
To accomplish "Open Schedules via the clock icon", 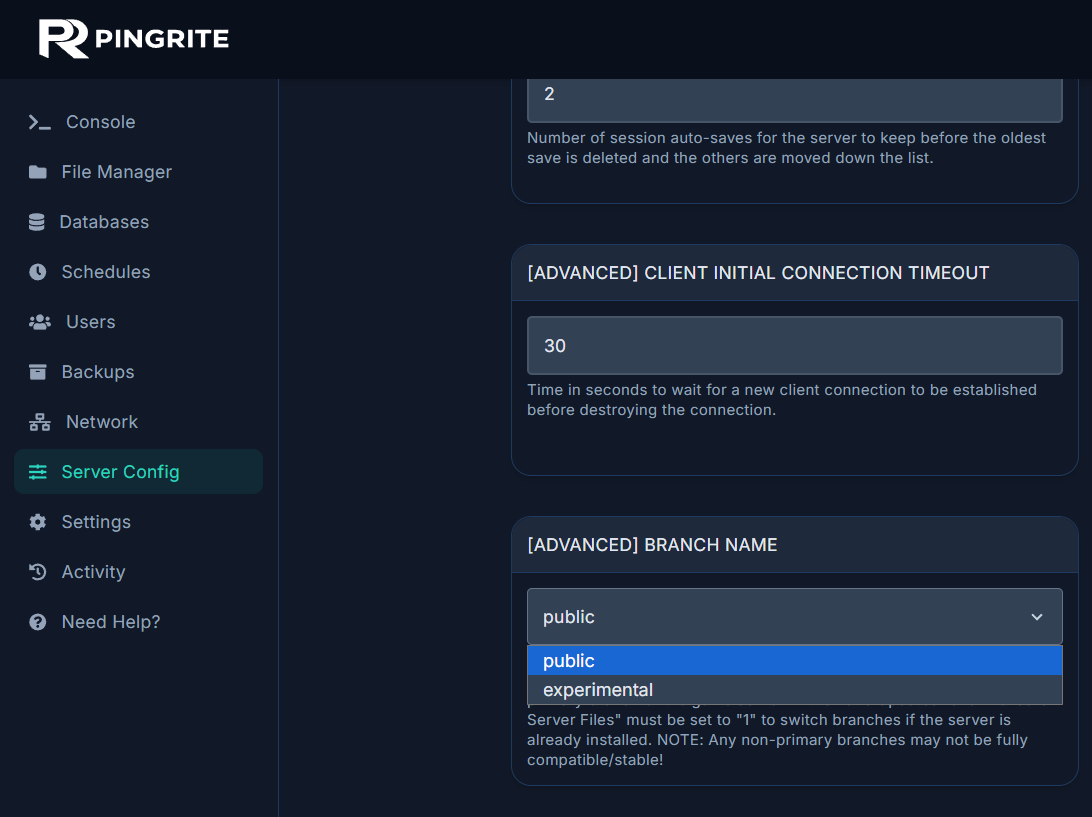I will point(38,271).
